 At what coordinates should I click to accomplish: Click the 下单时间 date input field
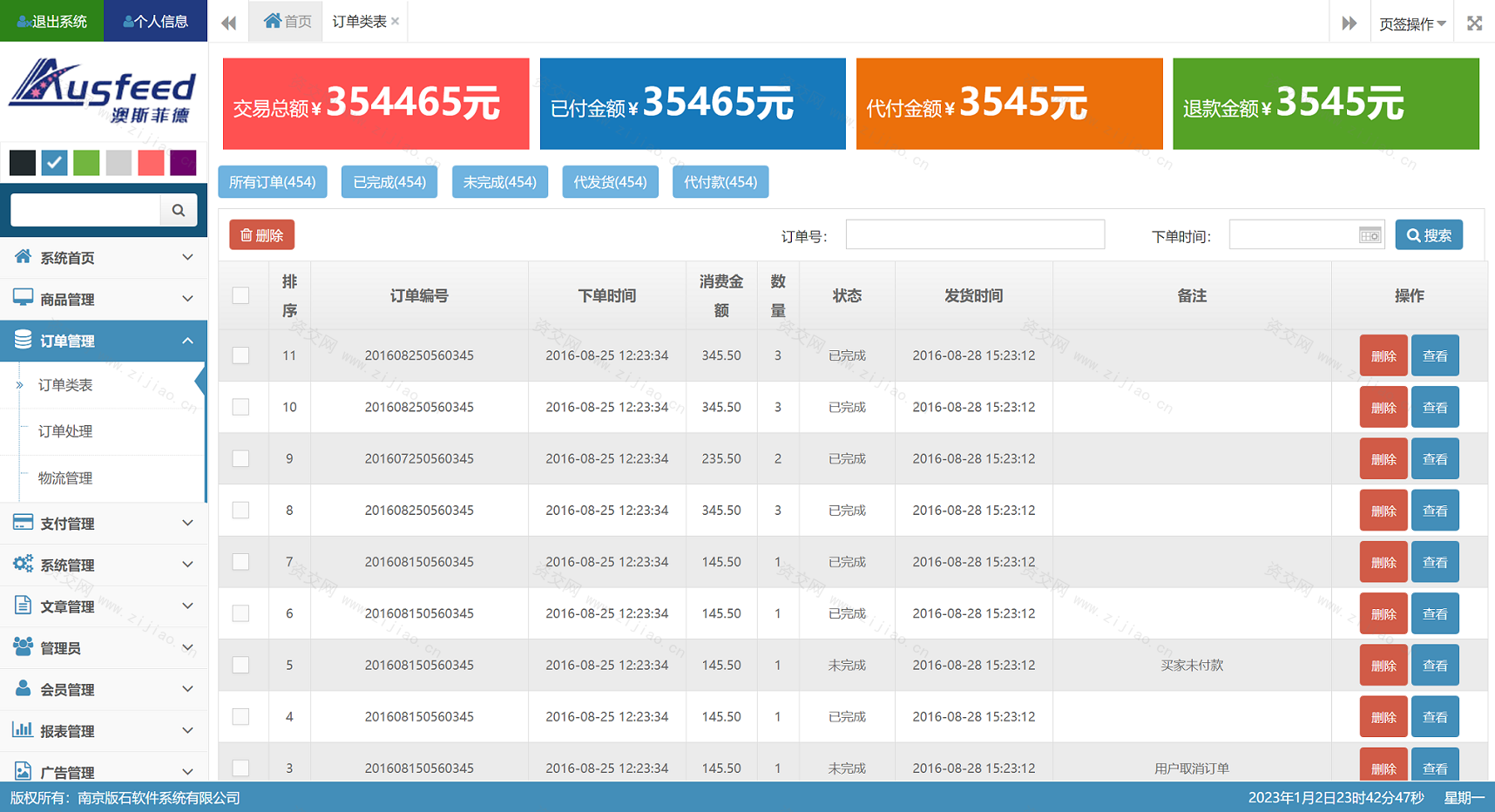pos(1307,234)
